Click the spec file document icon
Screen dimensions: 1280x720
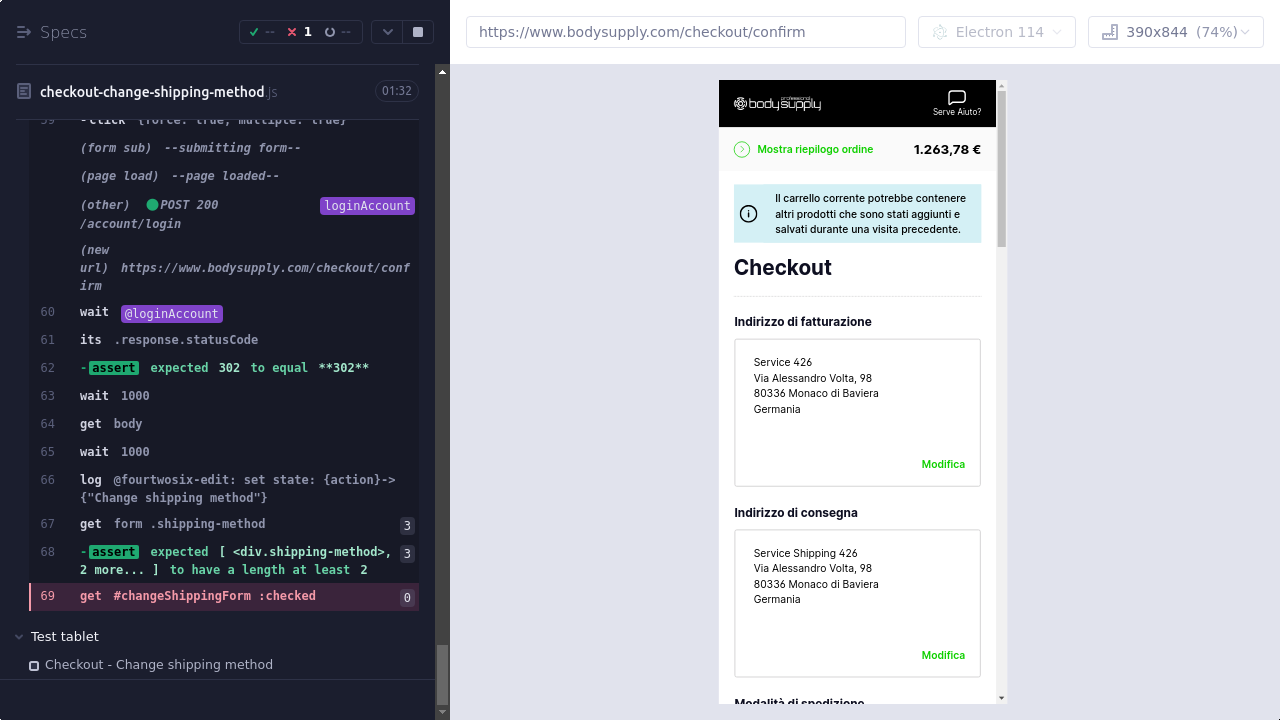click(24, 92)
